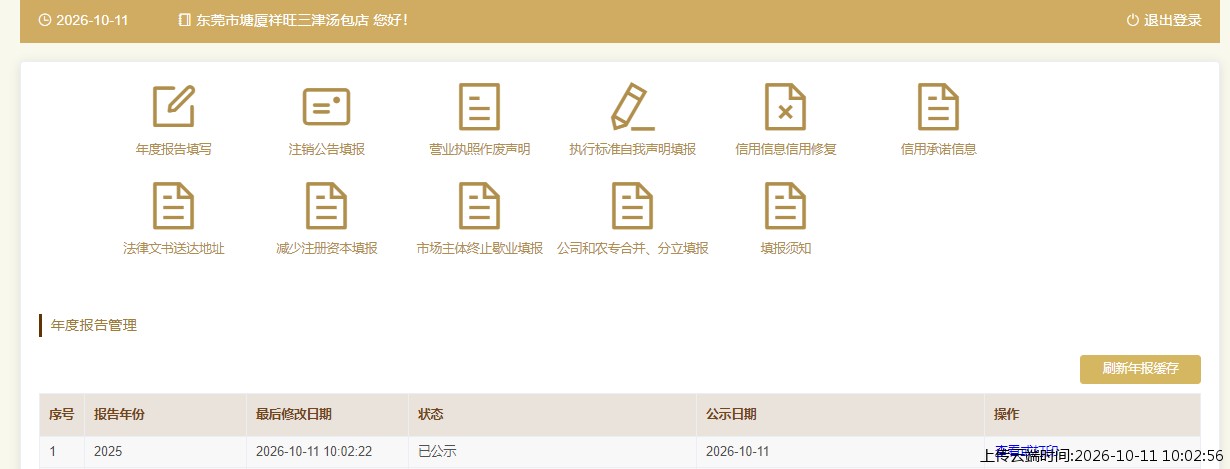
Task: Open the 法律文书送达地址 icon
Action: 173,206
